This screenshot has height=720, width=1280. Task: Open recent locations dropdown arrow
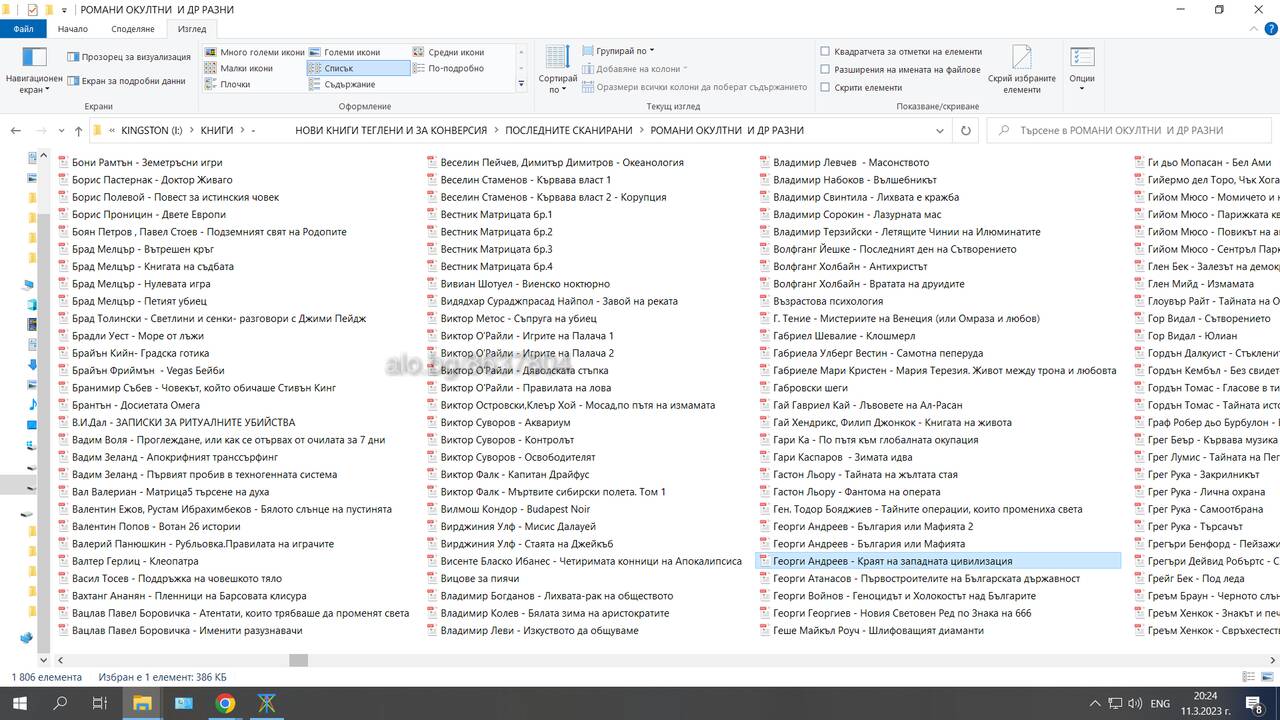[60, 131]
